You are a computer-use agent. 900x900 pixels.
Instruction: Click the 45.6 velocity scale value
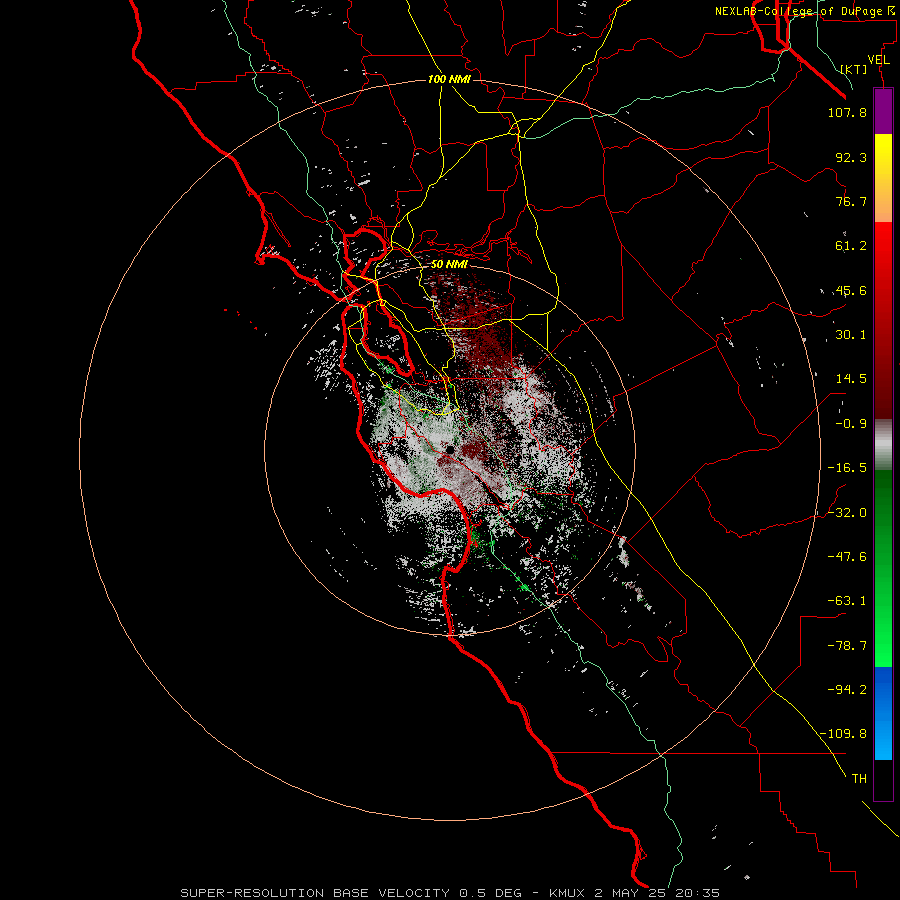(851, 290)
